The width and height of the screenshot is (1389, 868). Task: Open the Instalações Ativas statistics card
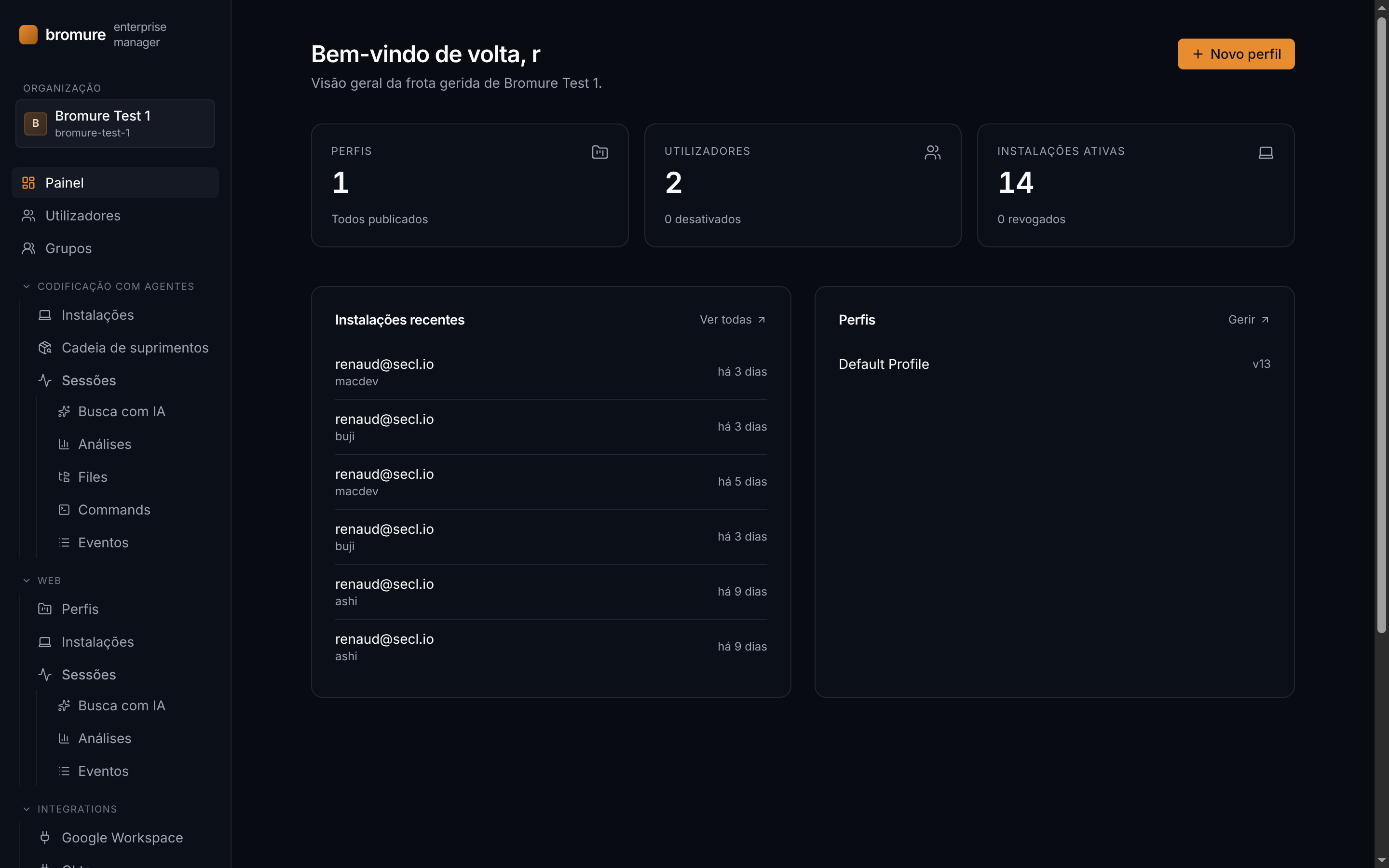[1135, 186]
